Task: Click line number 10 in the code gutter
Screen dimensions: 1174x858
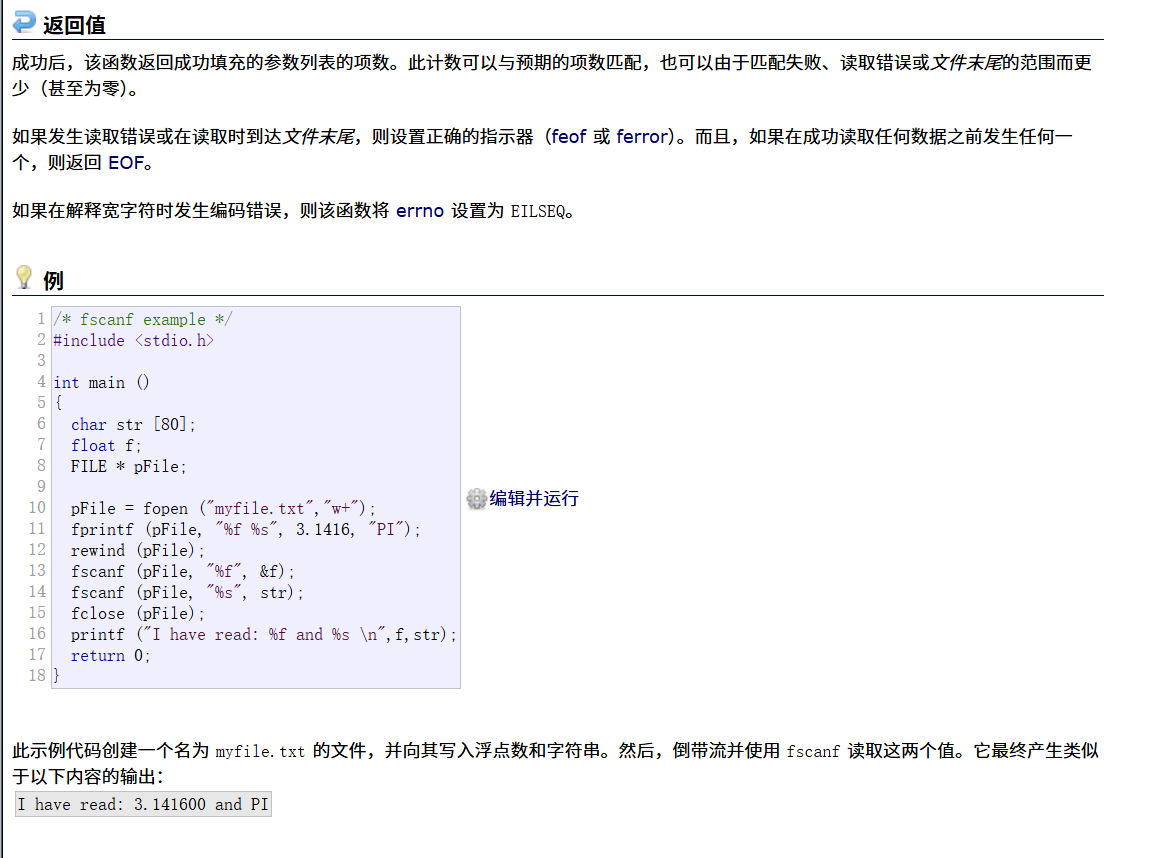Action: pyautogui.click(x=37, y=508)
